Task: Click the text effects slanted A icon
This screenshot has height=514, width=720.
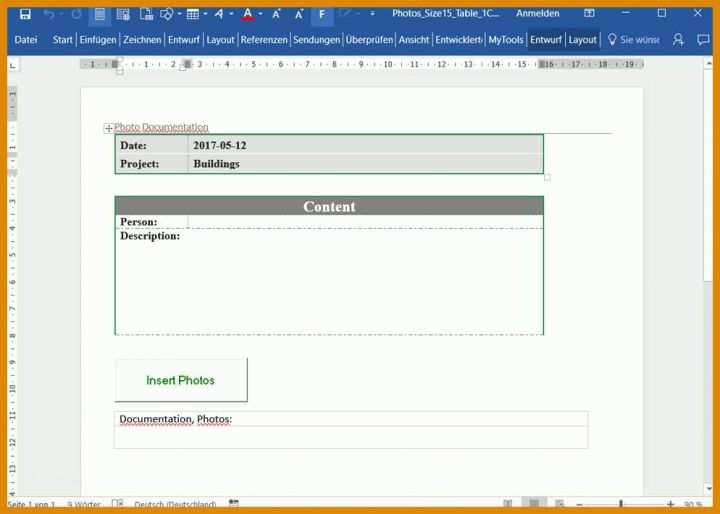Action: tap(219, 14)
